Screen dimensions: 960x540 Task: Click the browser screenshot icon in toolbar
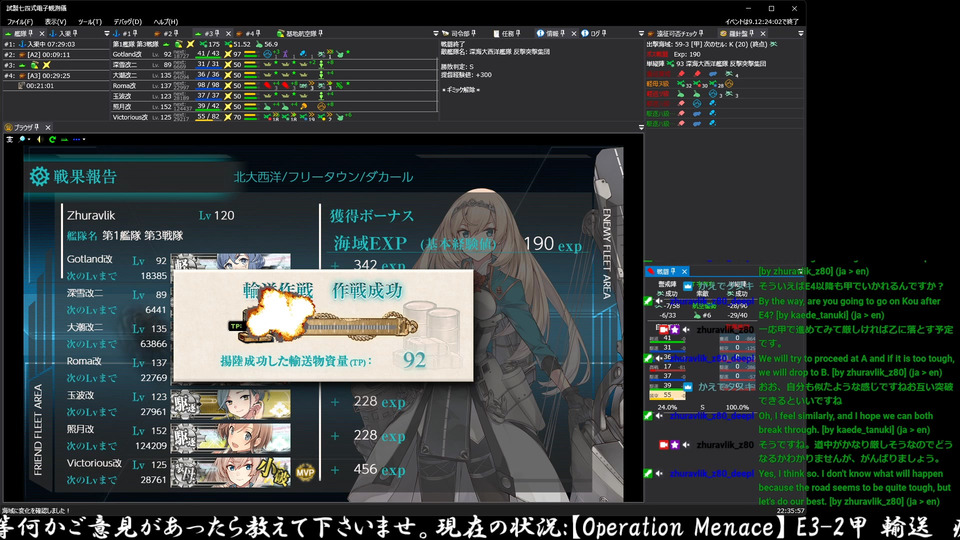coord(9,139)
